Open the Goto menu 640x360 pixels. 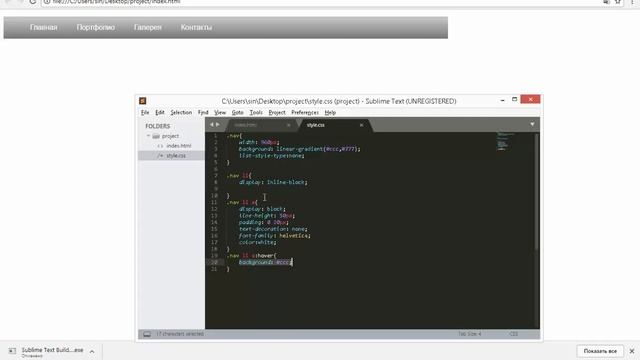coord(238,112)
